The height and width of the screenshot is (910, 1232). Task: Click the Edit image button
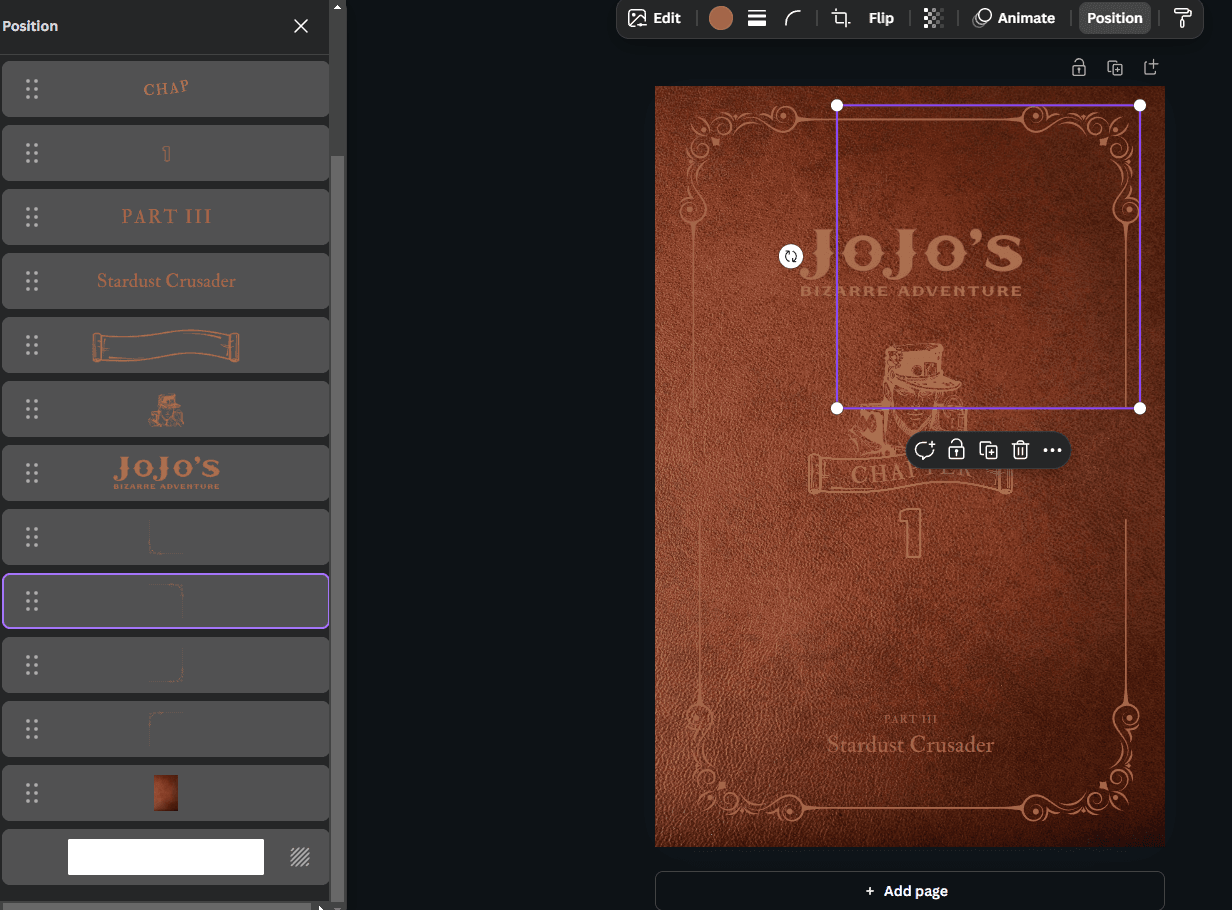[654, 18]
